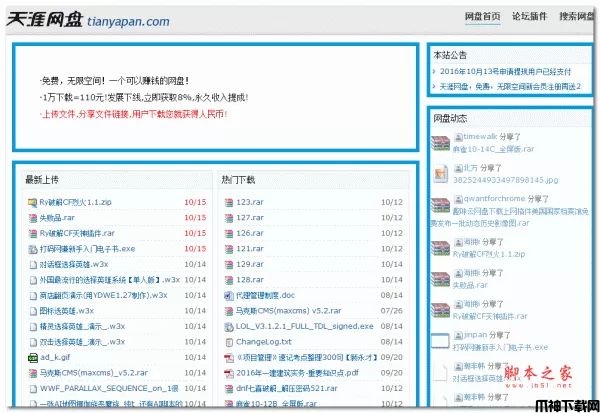Screen dimensions: 600x413
Task: Open the 128.rar file link
Action: tap(250, 280)
